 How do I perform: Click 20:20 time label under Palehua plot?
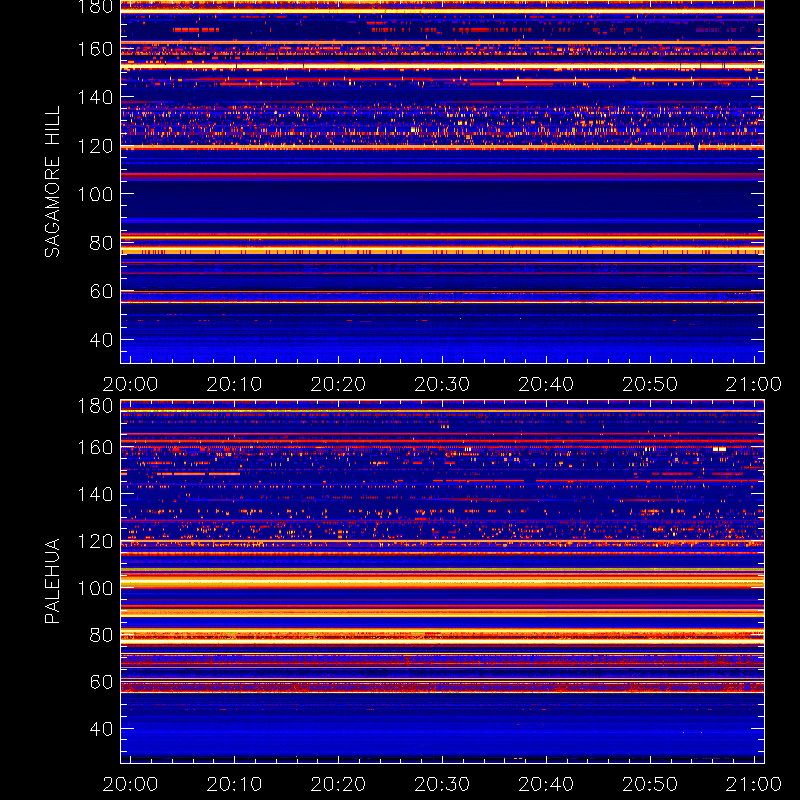point(338,784)
